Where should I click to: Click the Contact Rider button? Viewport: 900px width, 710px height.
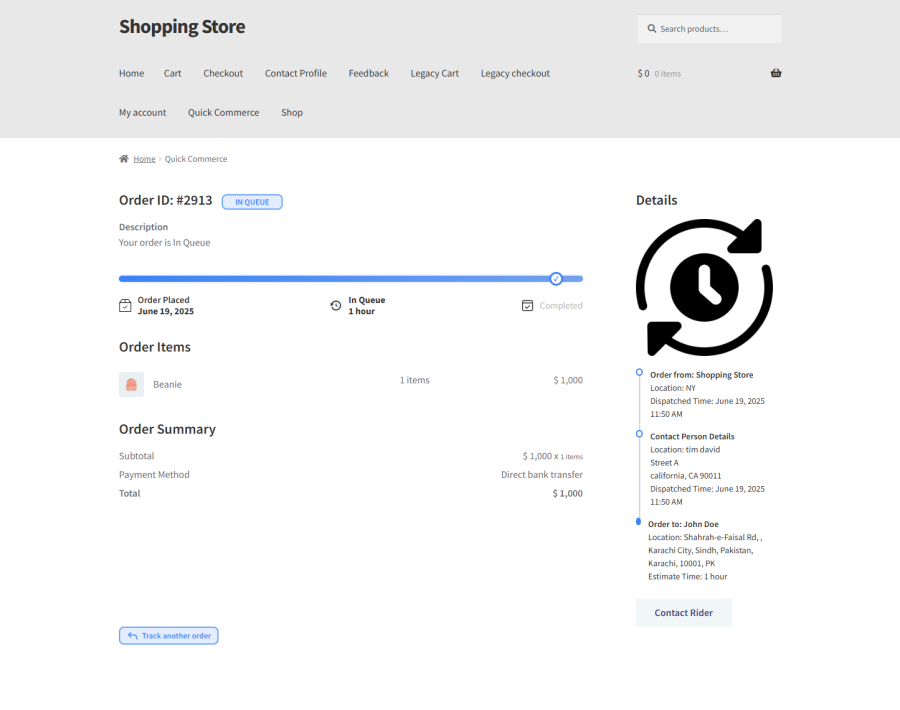coord(683,612)
